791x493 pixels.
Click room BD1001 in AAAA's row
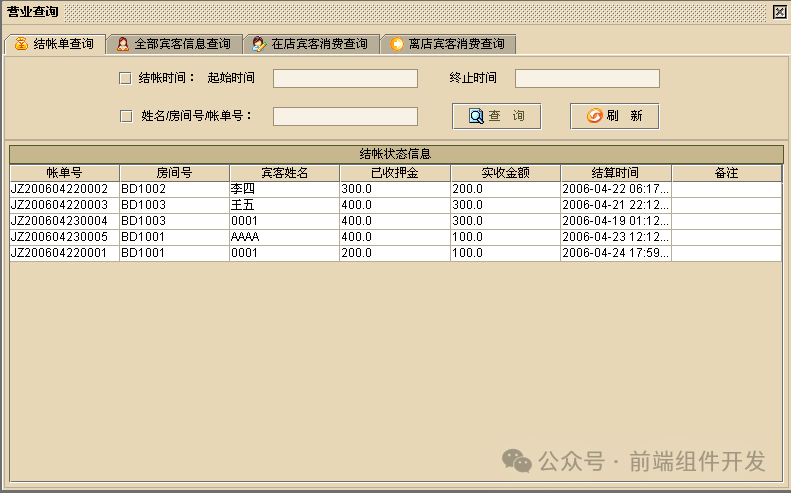click(x=175, y=237)
